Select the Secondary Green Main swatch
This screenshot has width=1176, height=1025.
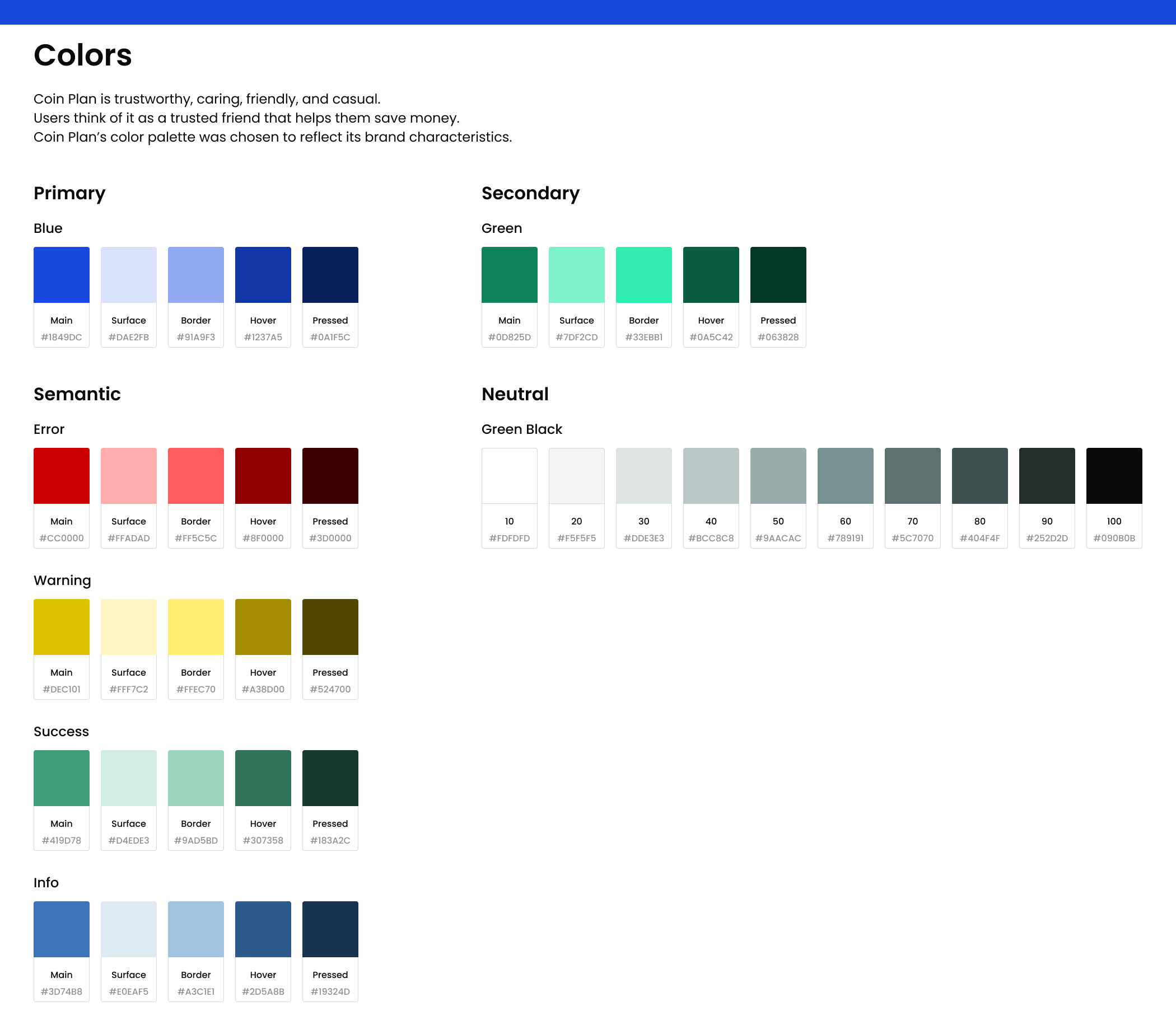(509, 275)
